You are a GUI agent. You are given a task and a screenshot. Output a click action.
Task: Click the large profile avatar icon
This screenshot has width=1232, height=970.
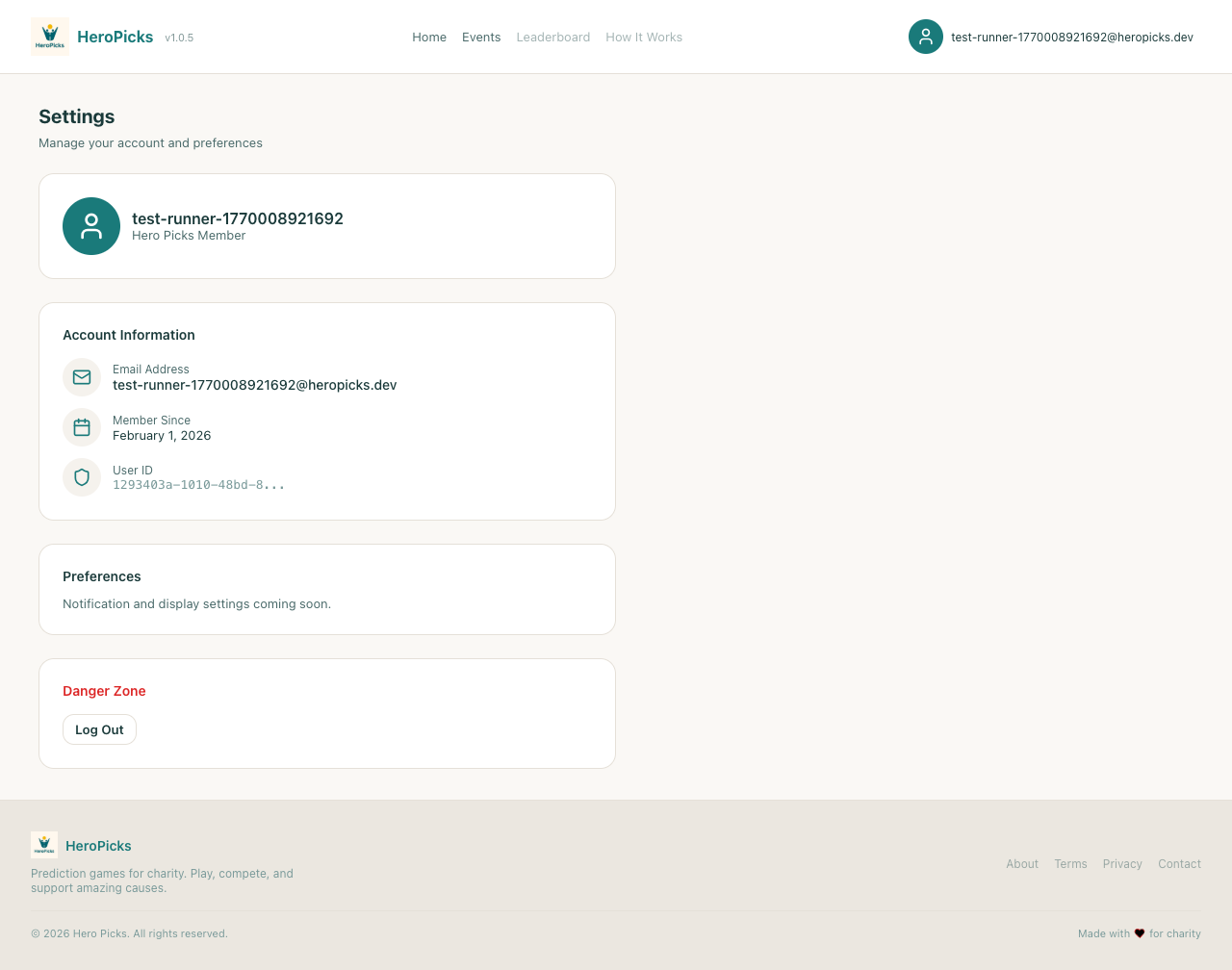coord(91,226)
